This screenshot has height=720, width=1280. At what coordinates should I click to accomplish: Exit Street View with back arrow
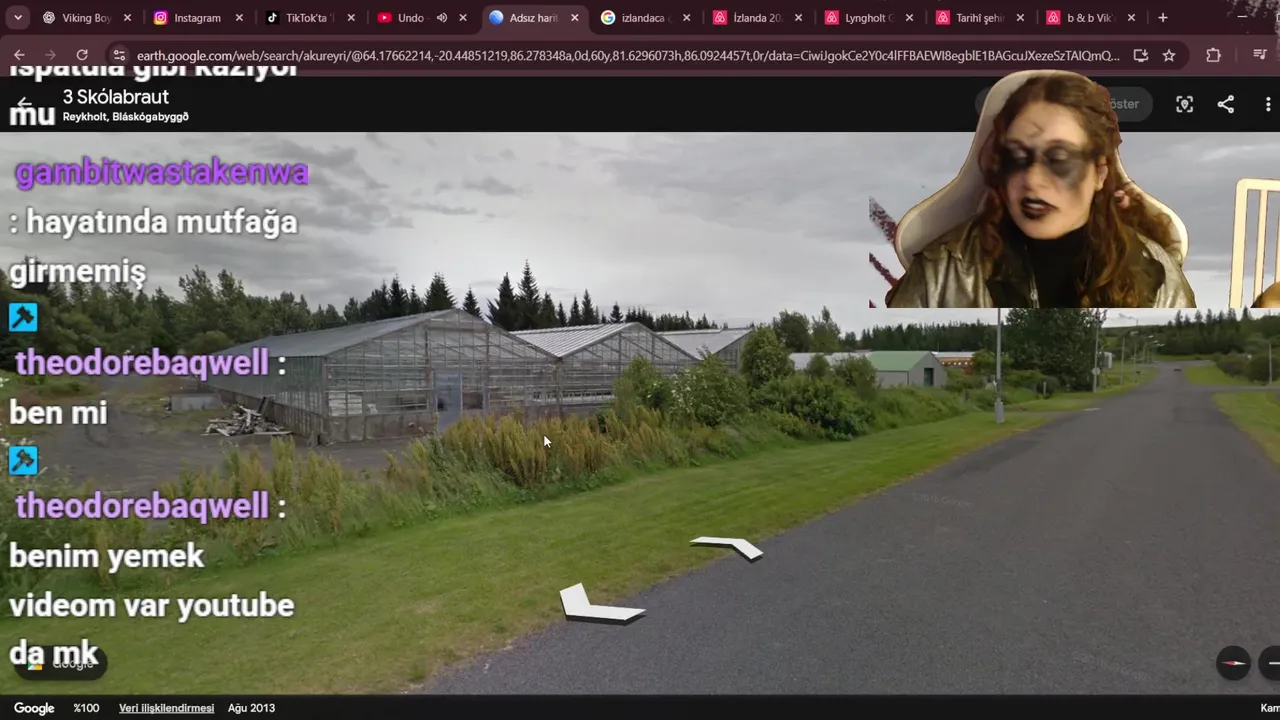click(25, 104)
